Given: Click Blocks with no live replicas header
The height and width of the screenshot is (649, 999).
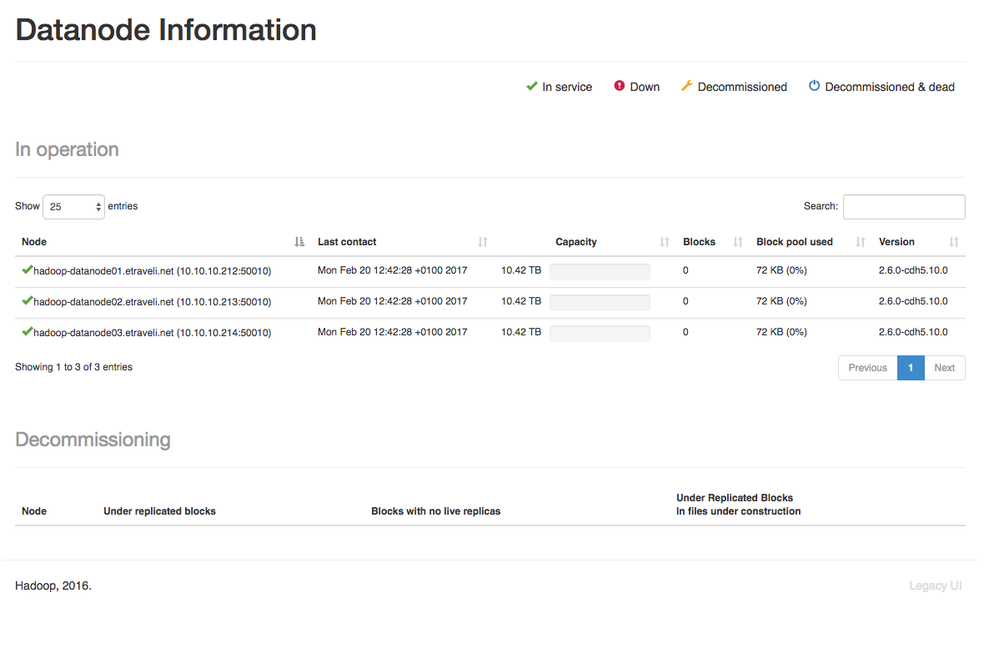Looking at the screenshot, I should coord(436,511).
